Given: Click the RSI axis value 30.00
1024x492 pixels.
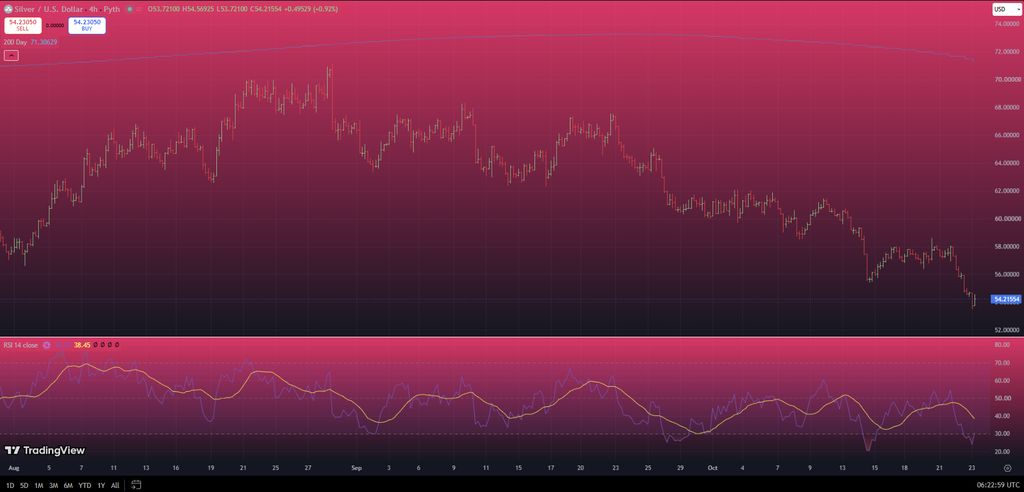Looking at the screenshot, I should coord(1002,434).
